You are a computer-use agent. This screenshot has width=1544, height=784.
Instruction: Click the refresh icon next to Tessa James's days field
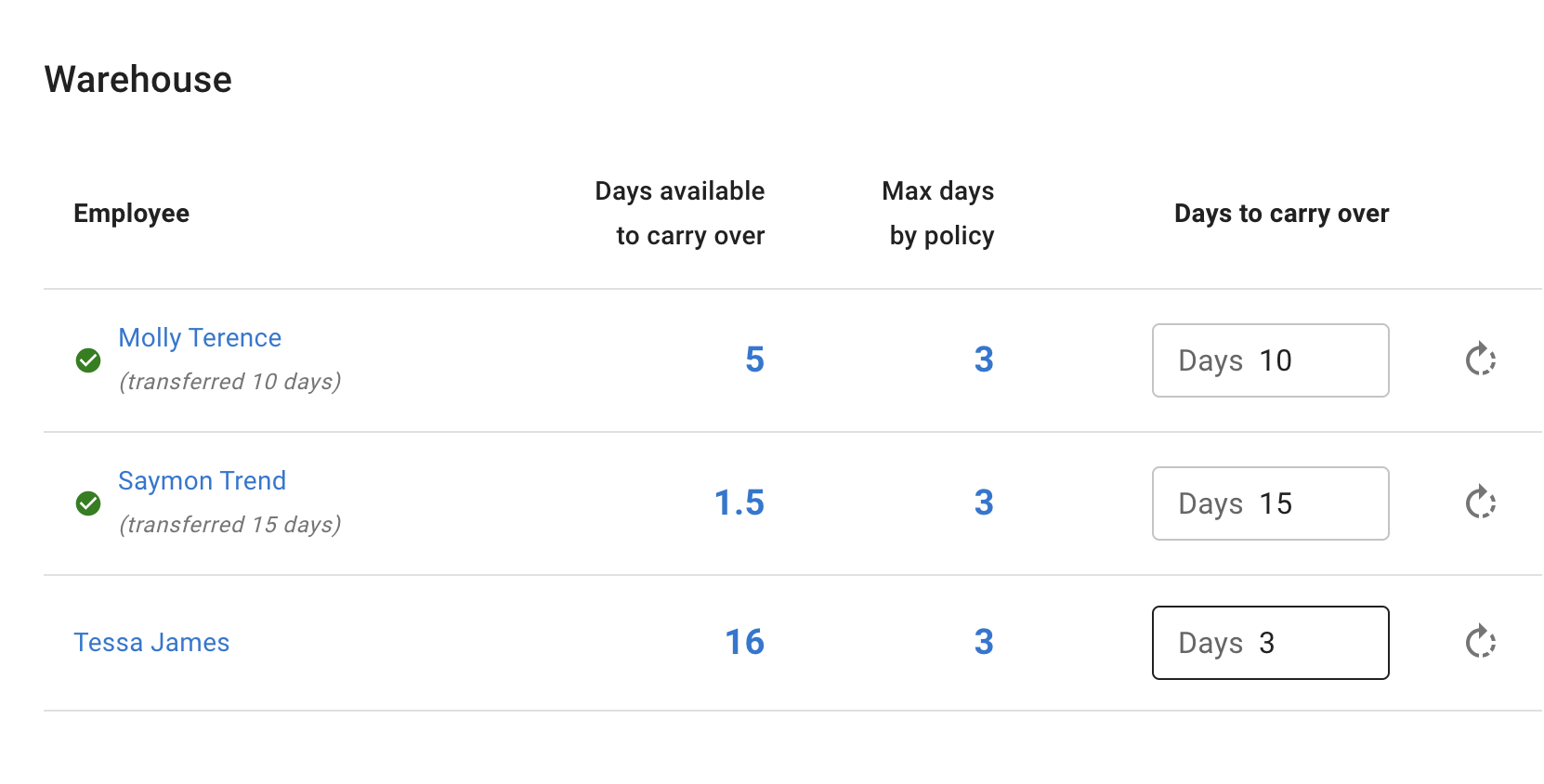click(1481, 641)
